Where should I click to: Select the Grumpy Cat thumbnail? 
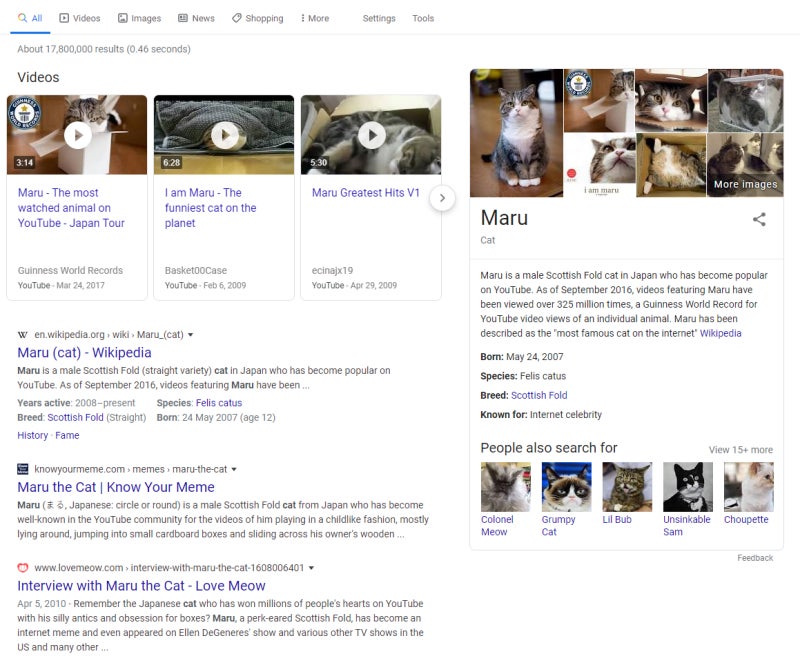coord(566,487)
